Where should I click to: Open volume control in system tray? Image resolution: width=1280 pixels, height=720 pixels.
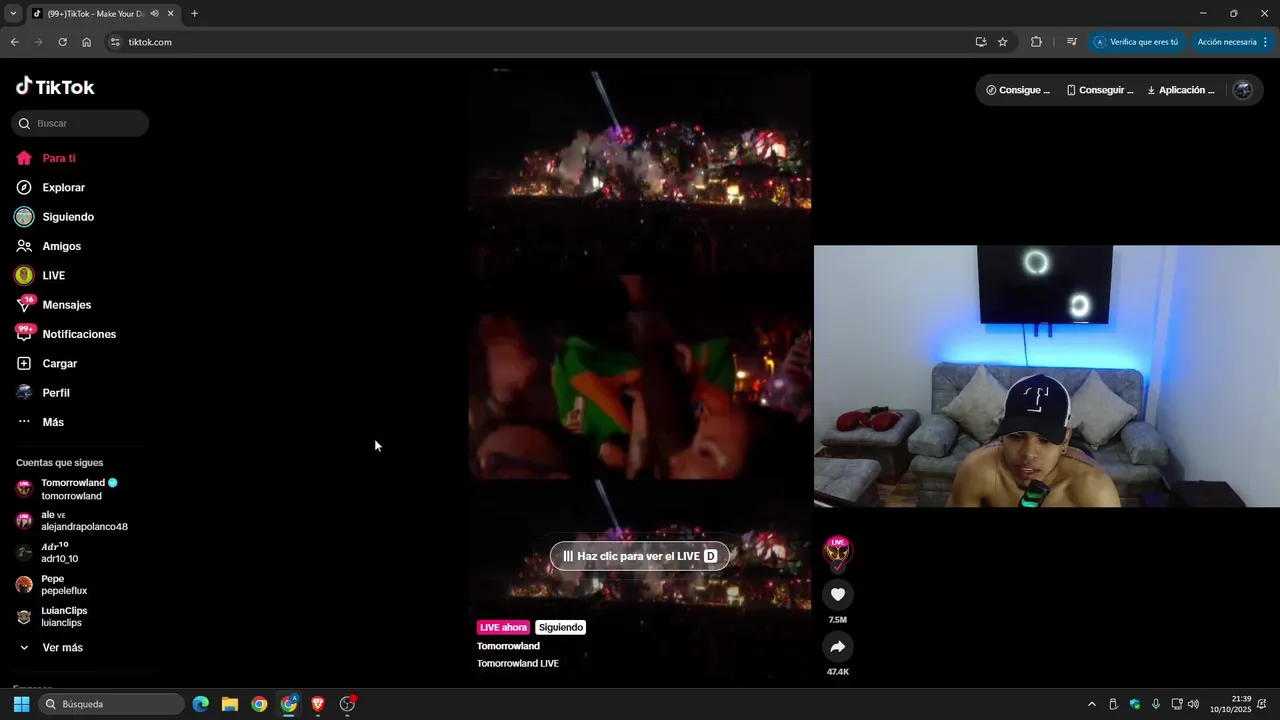click(1193, 704)
